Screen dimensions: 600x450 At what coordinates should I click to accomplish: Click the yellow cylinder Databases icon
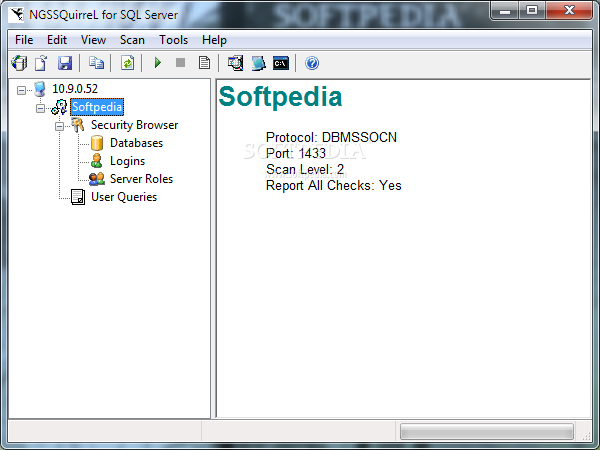click(97, 143)
